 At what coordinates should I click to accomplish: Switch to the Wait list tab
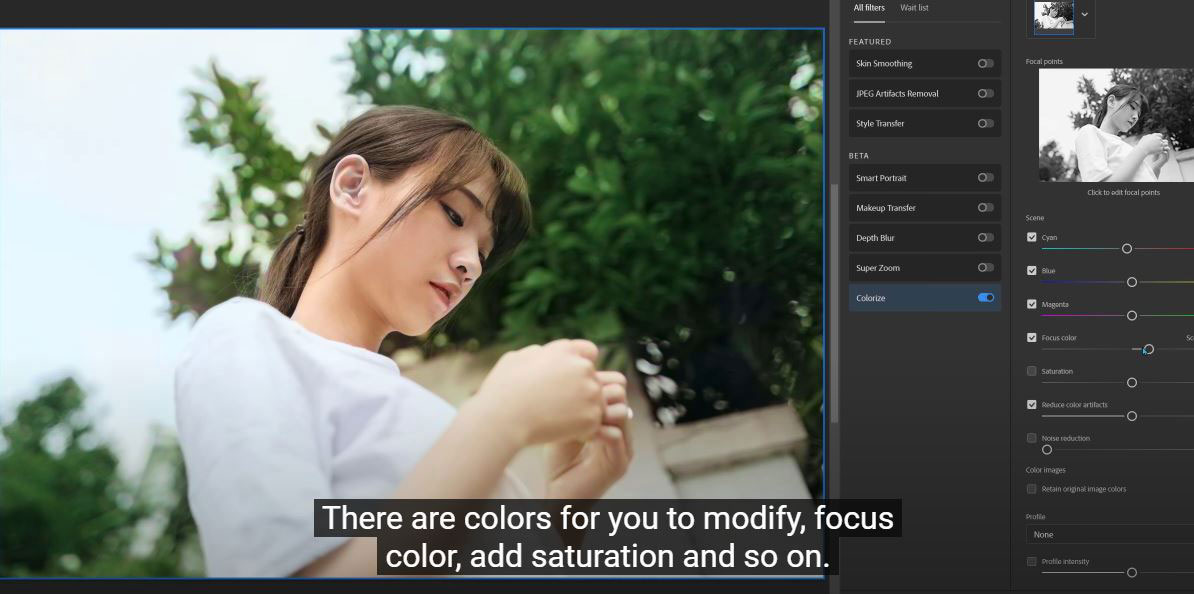pos(914,8)
